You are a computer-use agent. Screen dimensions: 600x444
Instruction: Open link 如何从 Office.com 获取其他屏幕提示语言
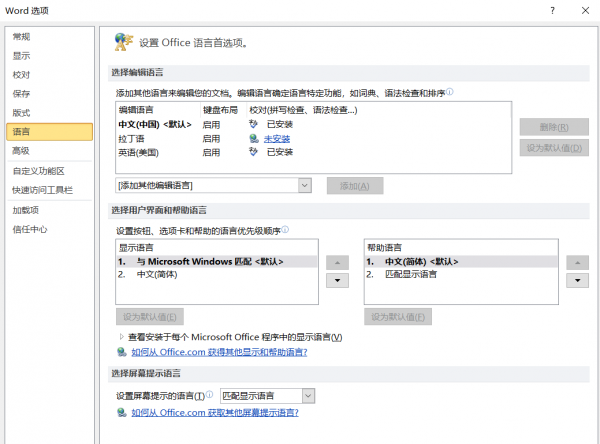pyautogui.click(x=215, y=413)
